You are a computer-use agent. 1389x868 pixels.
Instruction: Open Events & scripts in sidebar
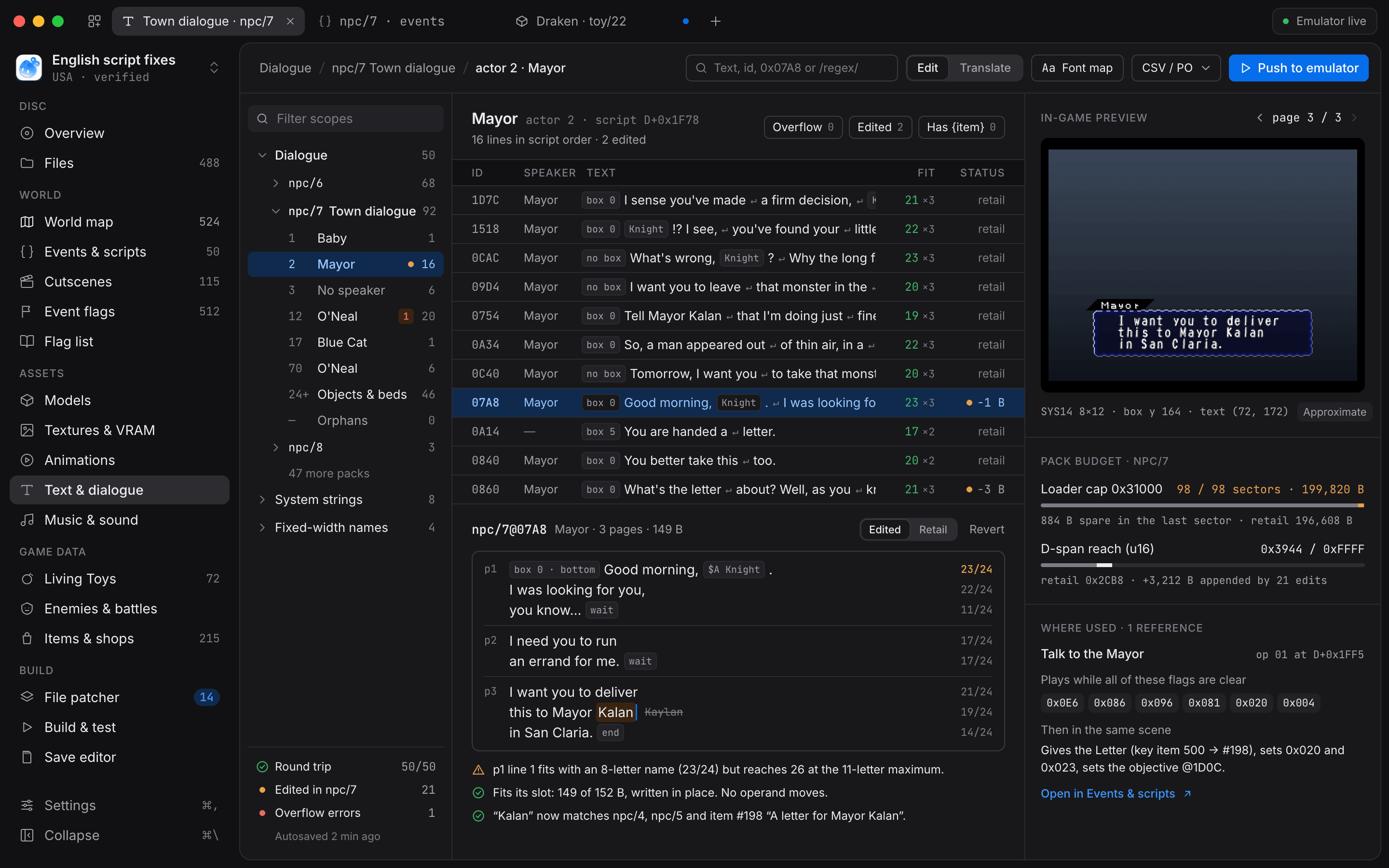pos(120,251)
